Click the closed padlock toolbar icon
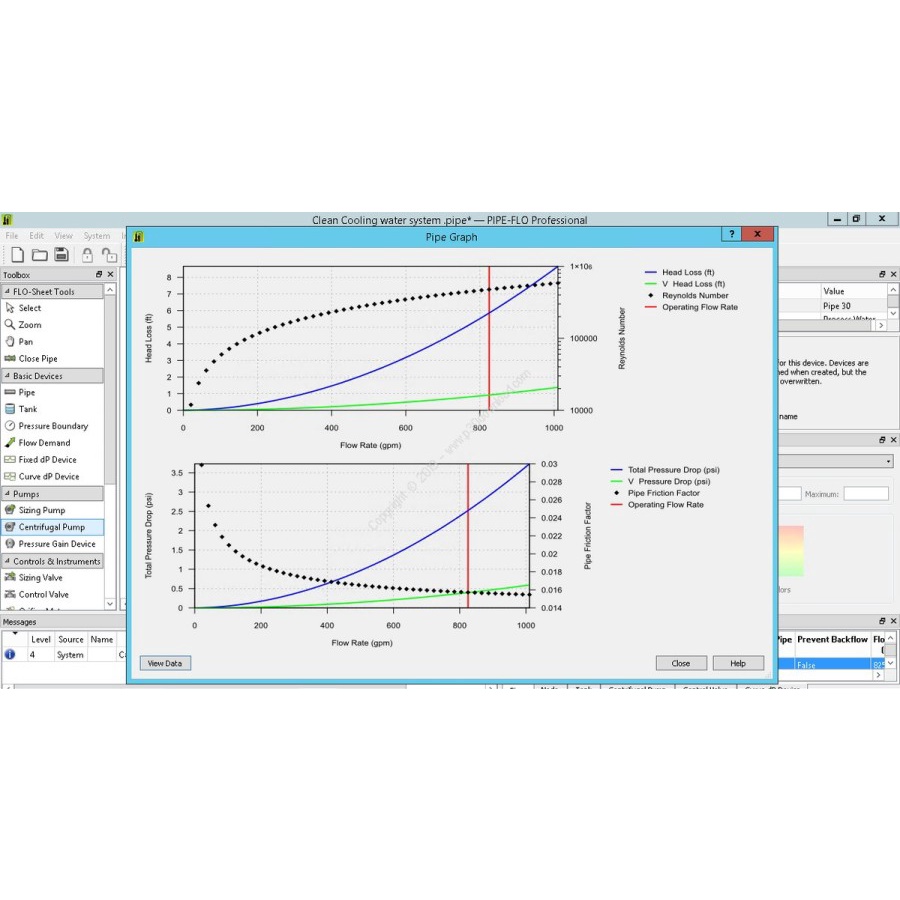This screenshot has width=900, height=900. tap(87, 254)
